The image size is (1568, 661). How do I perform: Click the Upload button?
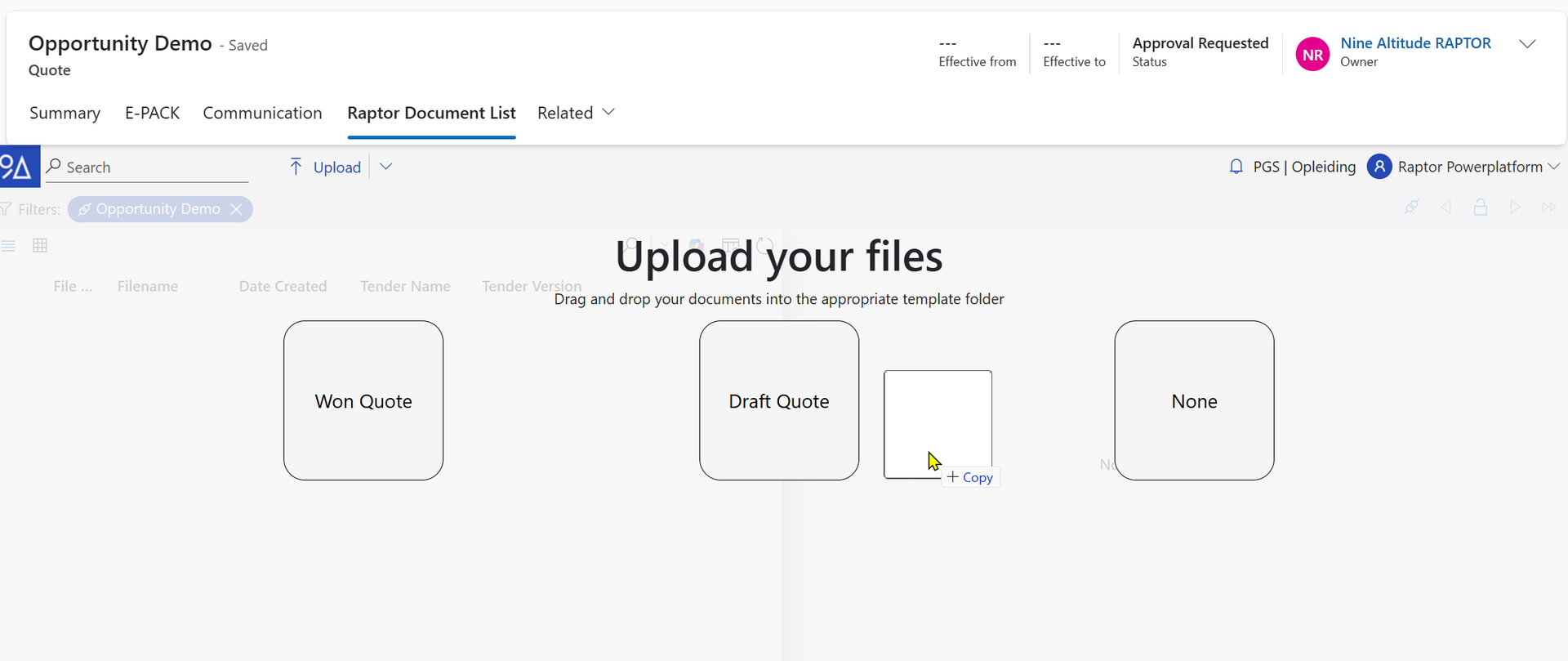click(326, 167)
